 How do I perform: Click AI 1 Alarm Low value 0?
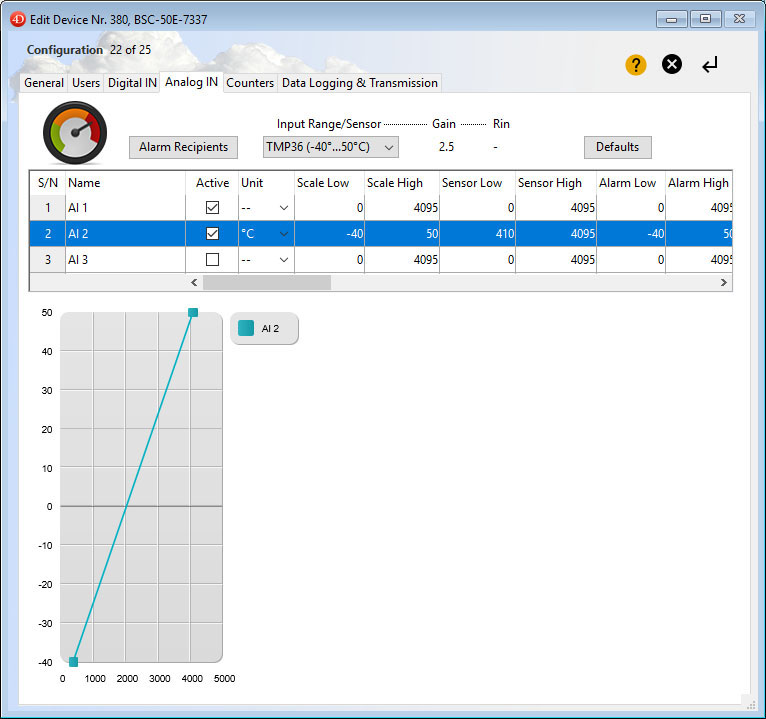point(631,208)
